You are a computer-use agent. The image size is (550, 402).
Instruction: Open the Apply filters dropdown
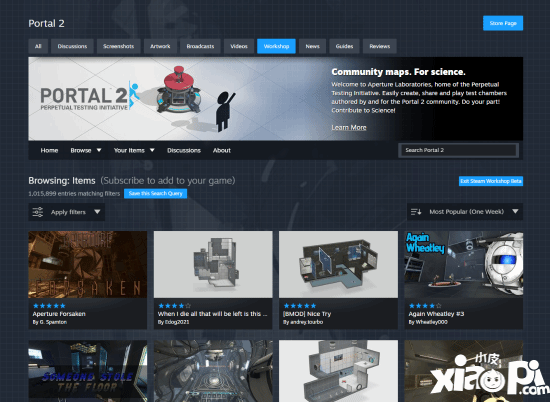tap(67, 212)
